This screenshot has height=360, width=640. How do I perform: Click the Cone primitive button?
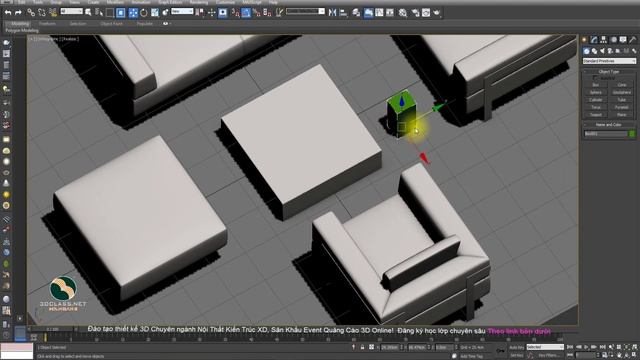622,85
